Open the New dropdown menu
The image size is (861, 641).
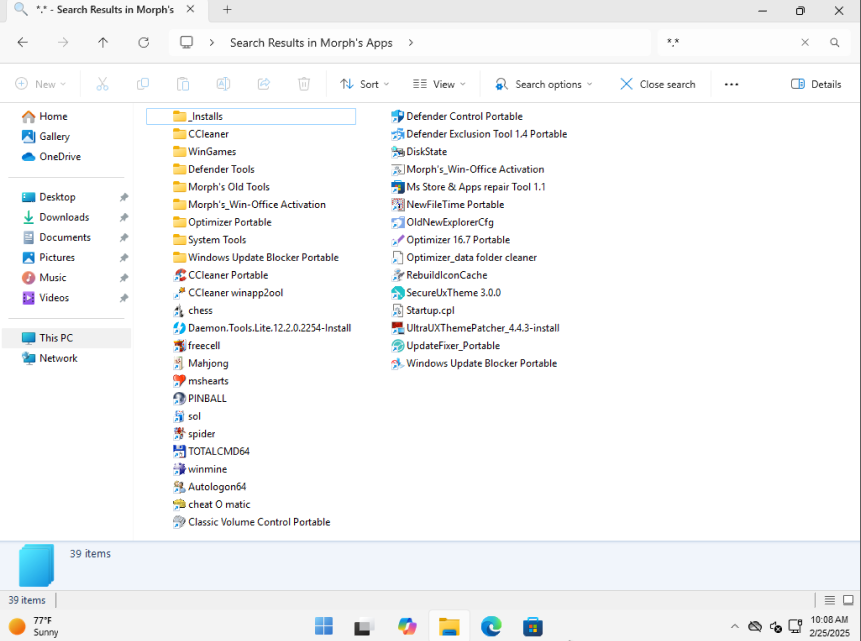(41, 84)
